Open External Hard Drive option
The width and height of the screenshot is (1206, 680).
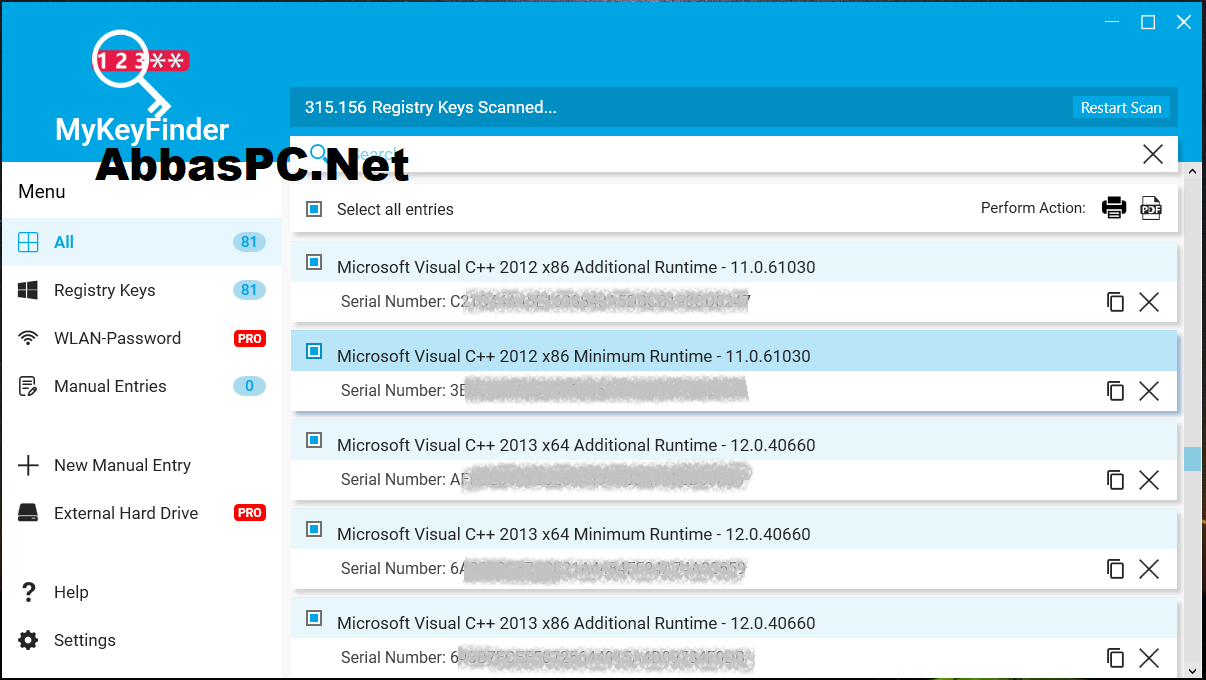point(141,513)
